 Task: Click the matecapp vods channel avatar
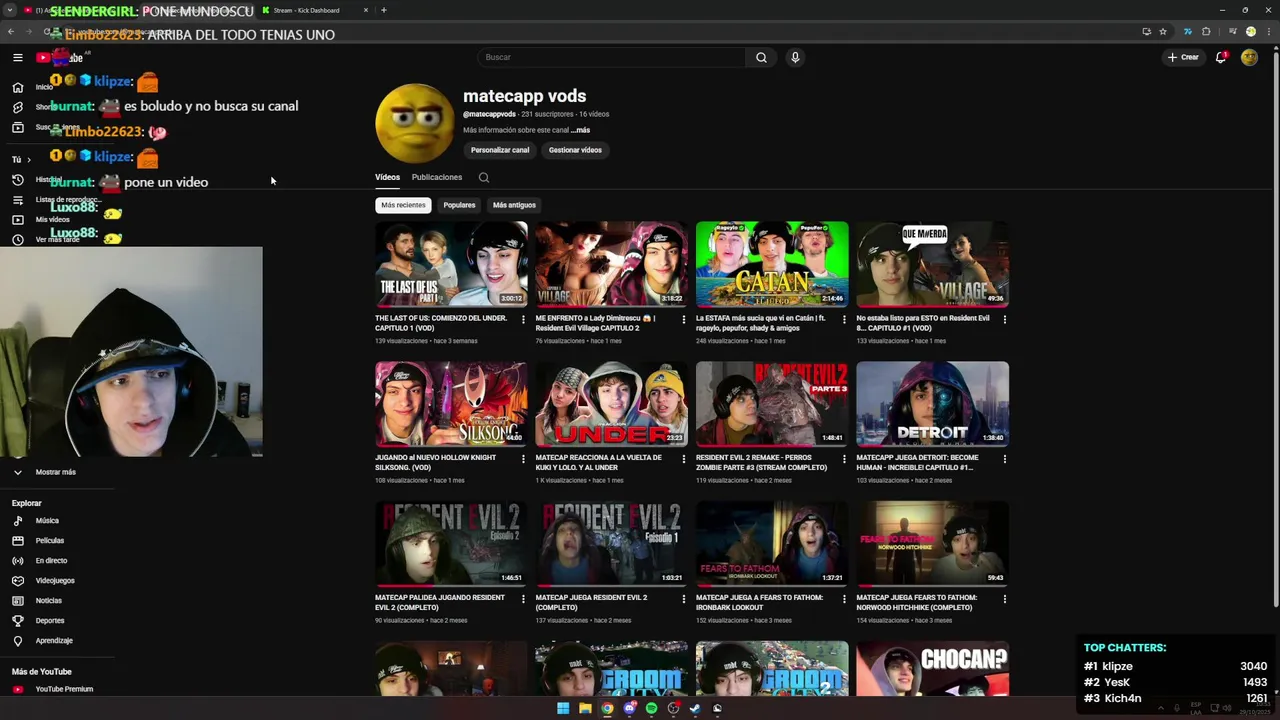[x=415, y=123]
